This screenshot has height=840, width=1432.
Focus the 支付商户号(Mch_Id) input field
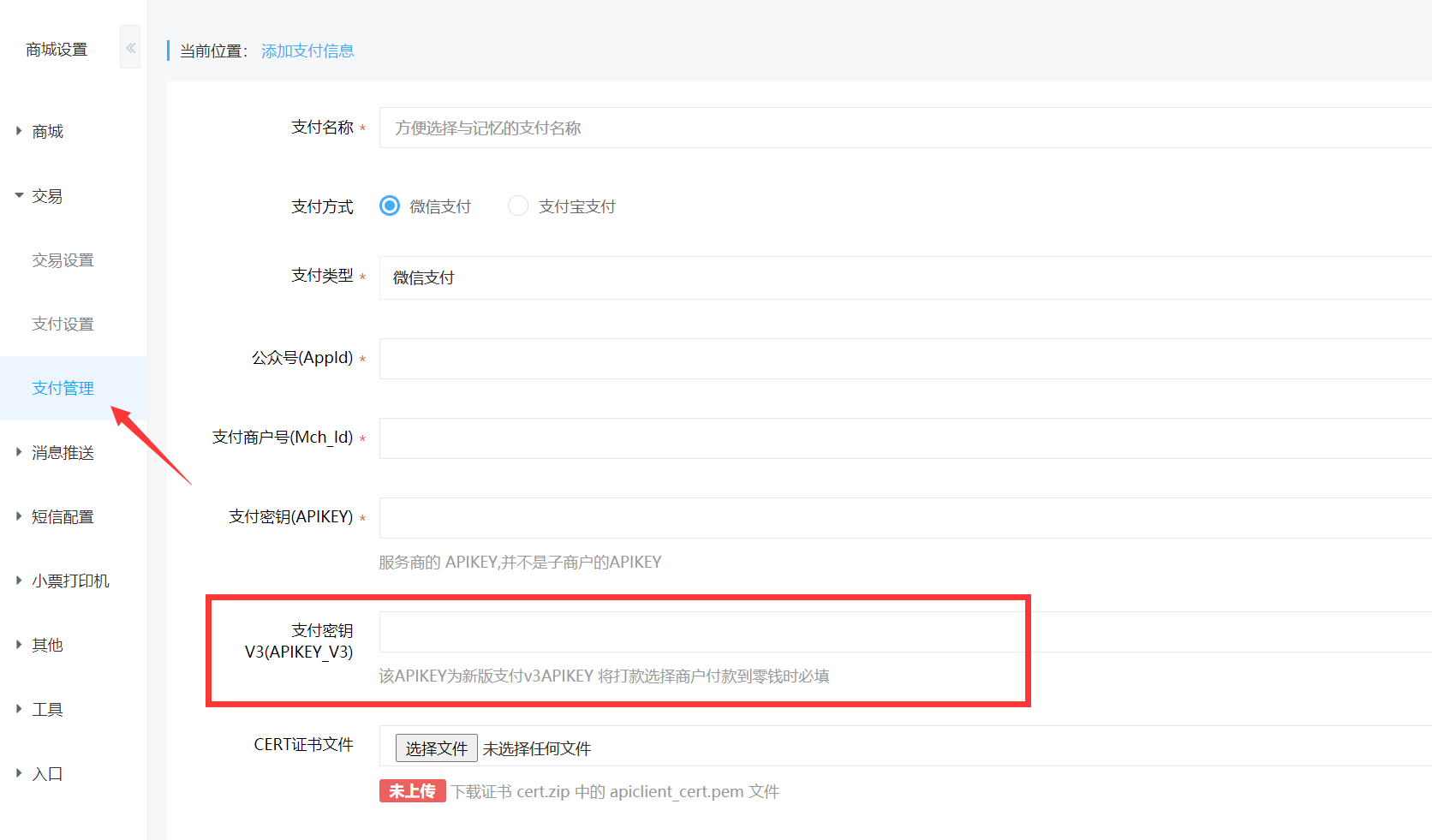[905, 438]
